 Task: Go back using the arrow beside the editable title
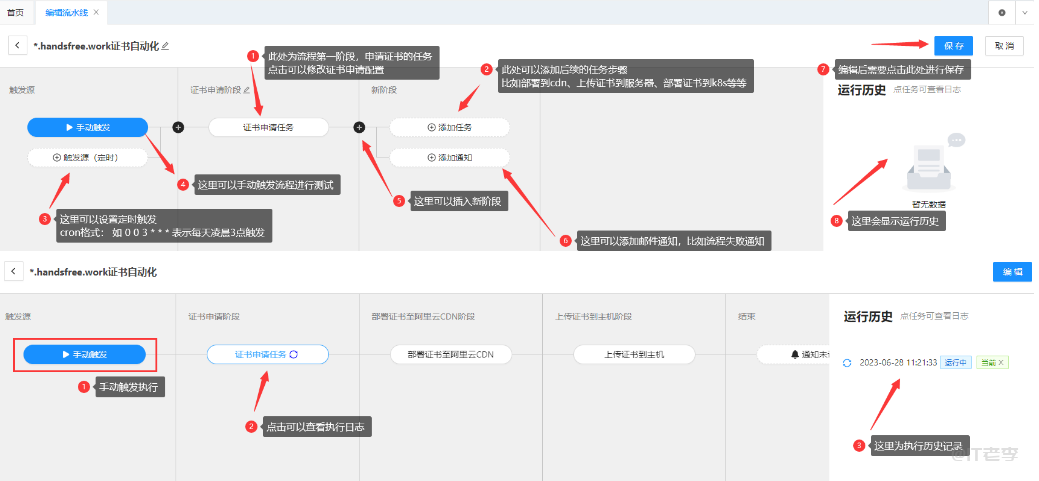click(18, 46)
